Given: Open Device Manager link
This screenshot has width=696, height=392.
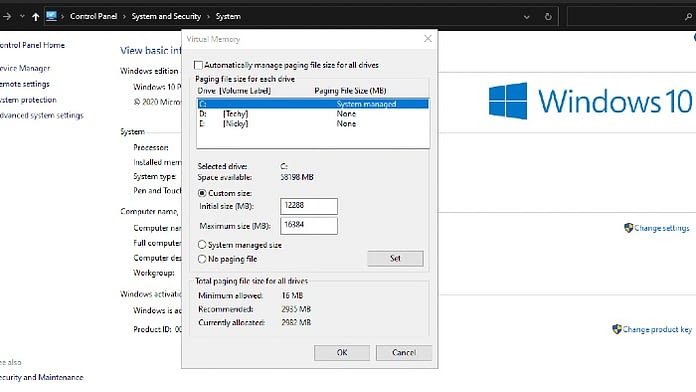Looking at the screenshot, I should coord(25,68).
